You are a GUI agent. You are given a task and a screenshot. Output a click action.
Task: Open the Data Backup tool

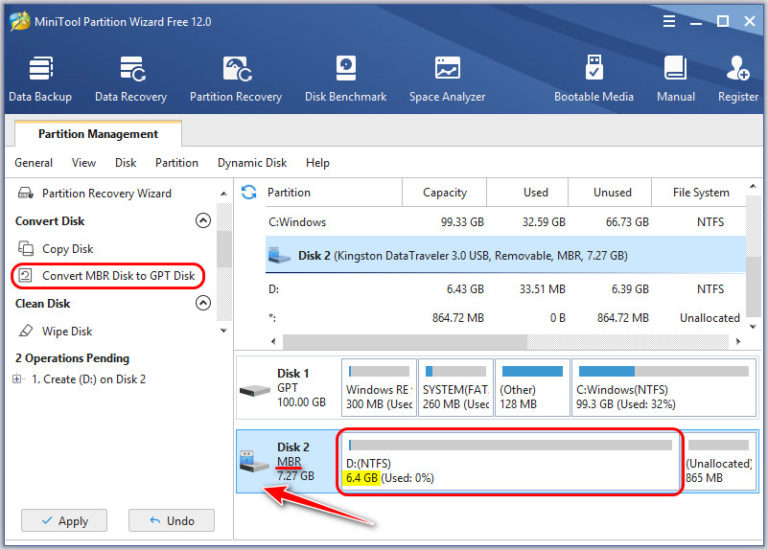coord(40,78)
